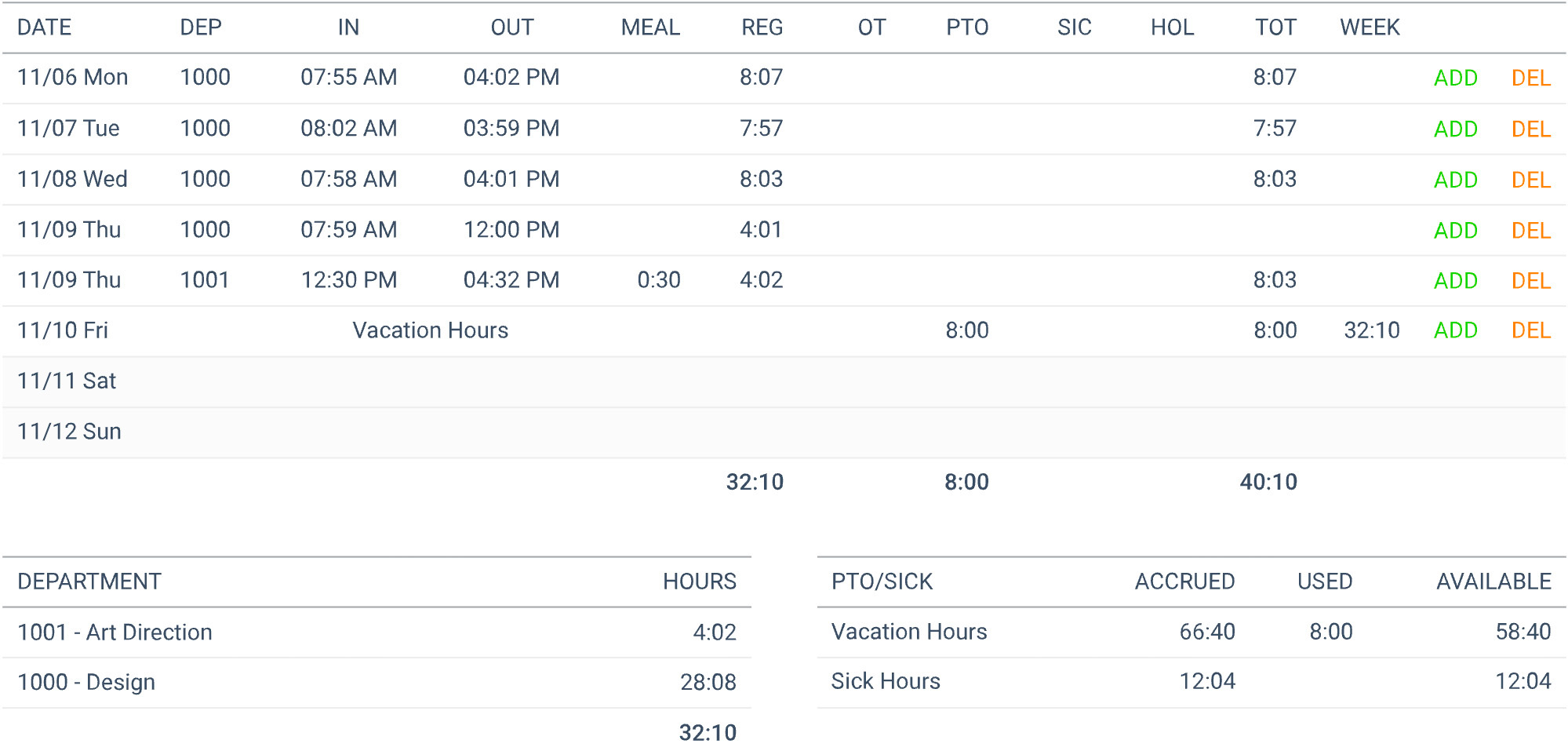Click the PTO column header

970,27
